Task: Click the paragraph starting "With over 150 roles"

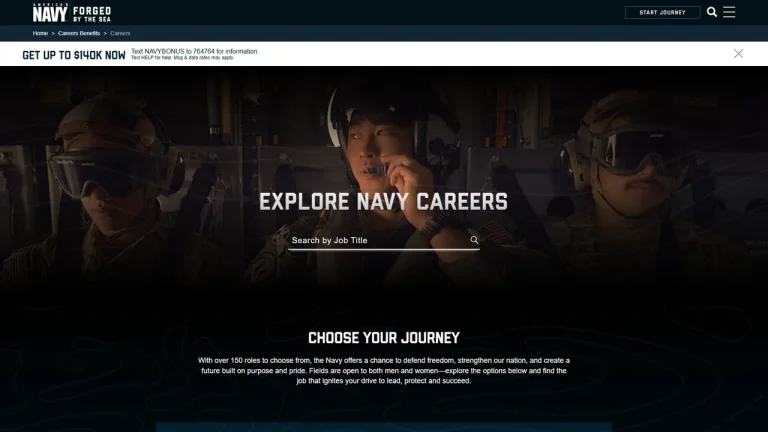Action: [384, 370]
